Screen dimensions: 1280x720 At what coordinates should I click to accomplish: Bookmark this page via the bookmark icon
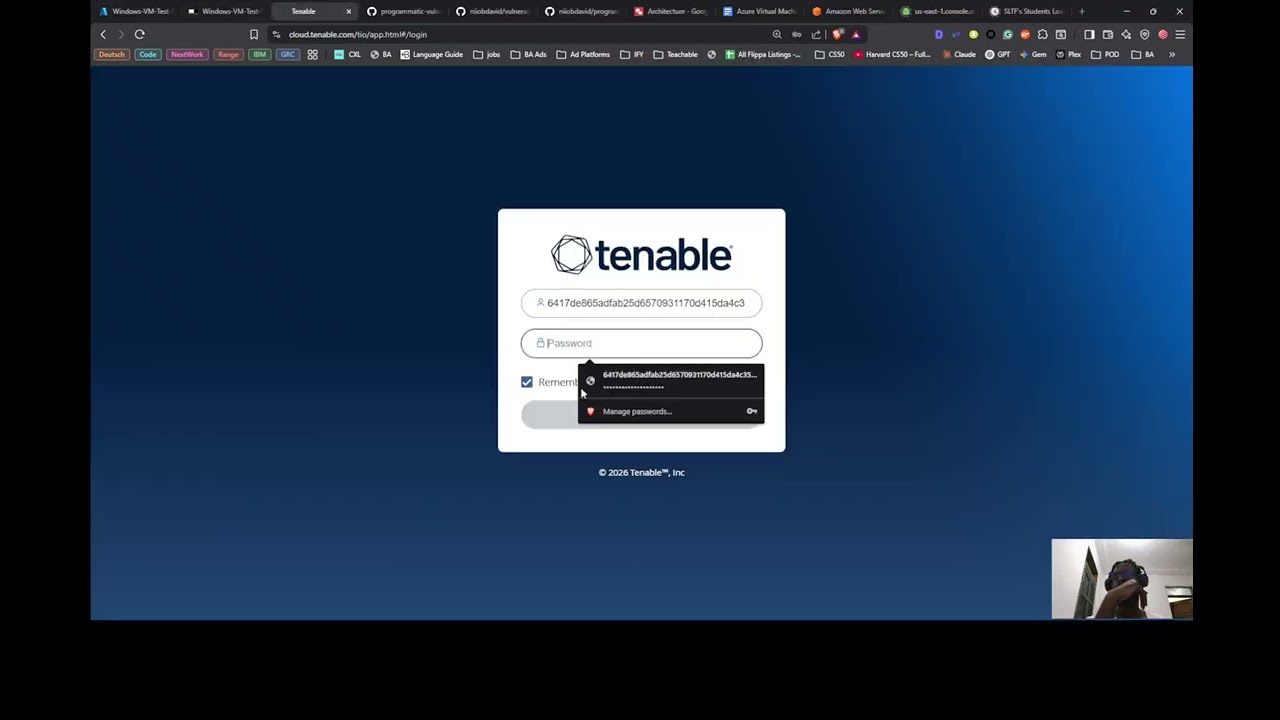[254, 34]
